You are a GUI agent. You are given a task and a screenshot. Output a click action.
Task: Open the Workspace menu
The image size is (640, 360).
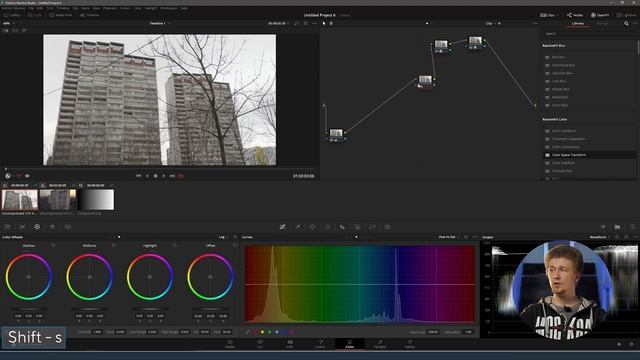click(x=169, y=8)
